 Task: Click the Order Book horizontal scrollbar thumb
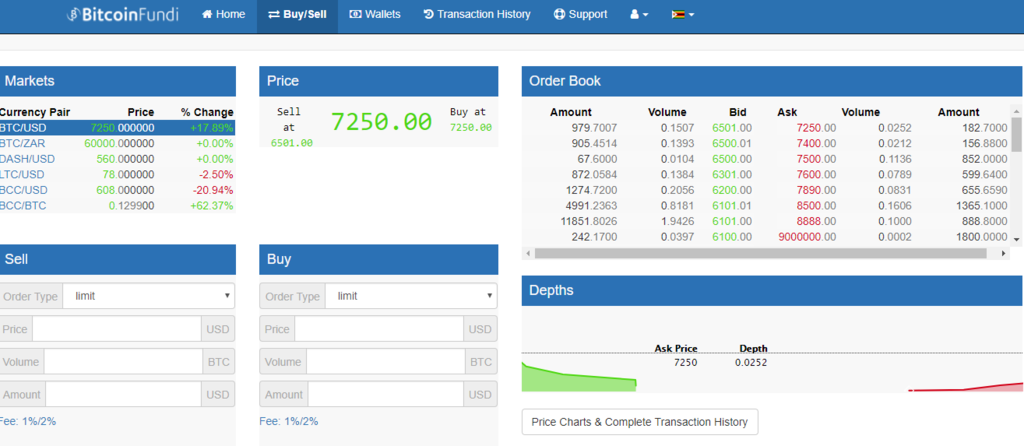[760, 253]
